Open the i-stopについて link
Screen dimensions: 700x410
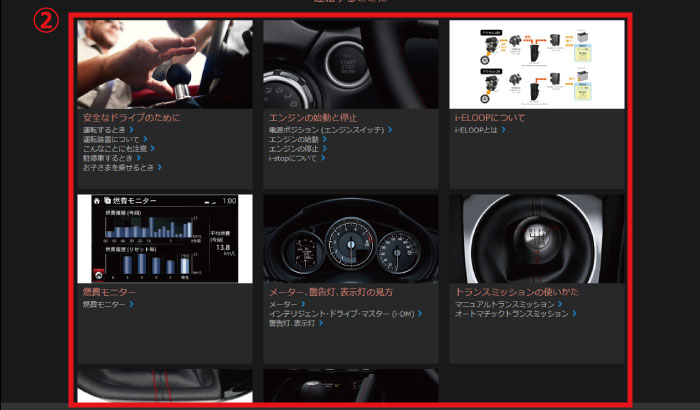pos(295,158)
